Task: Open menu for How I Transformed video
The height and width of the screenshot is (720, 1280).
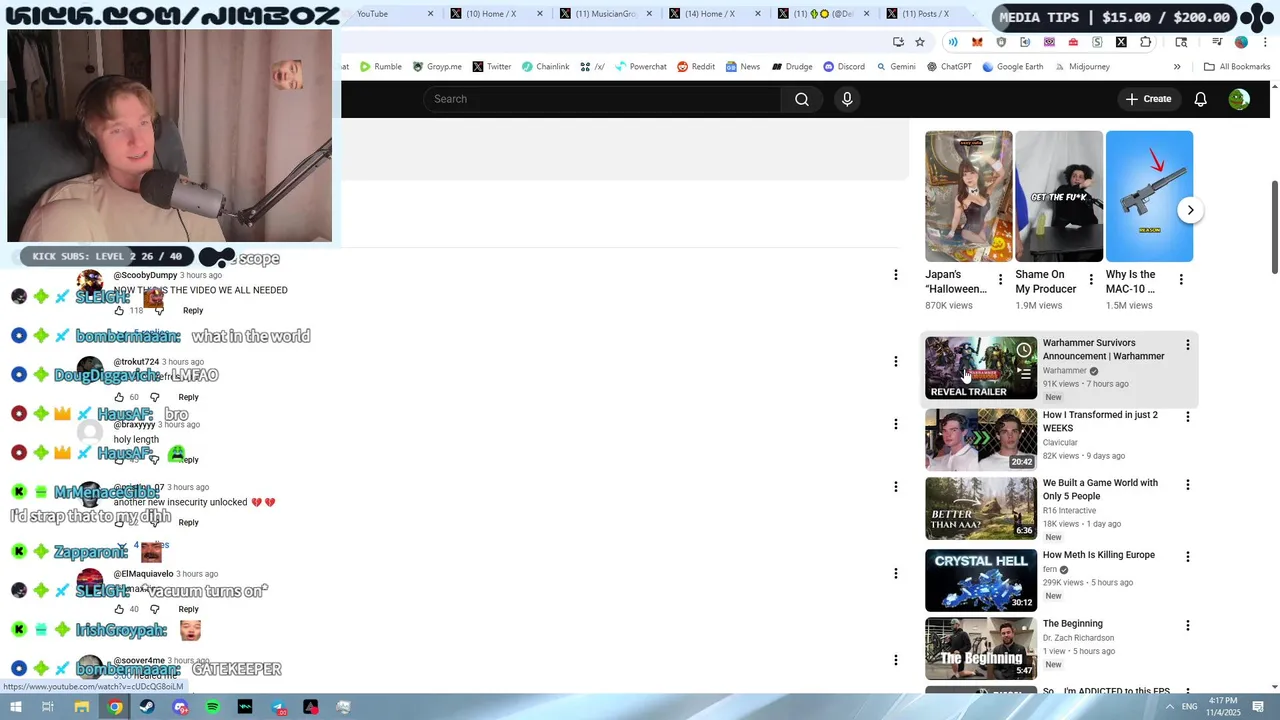Action: tap(1188, 417)
